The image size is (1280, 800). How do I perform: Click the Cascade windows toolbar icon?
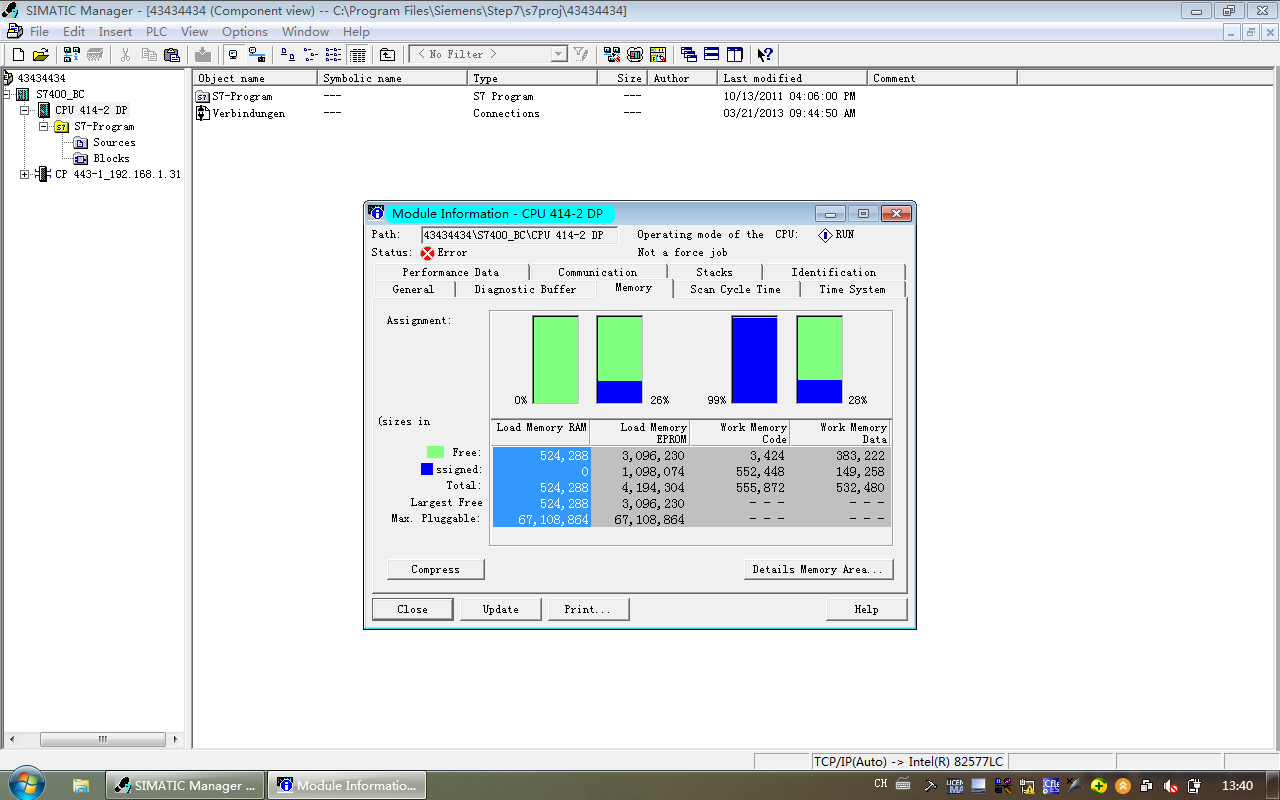point(688,54)
